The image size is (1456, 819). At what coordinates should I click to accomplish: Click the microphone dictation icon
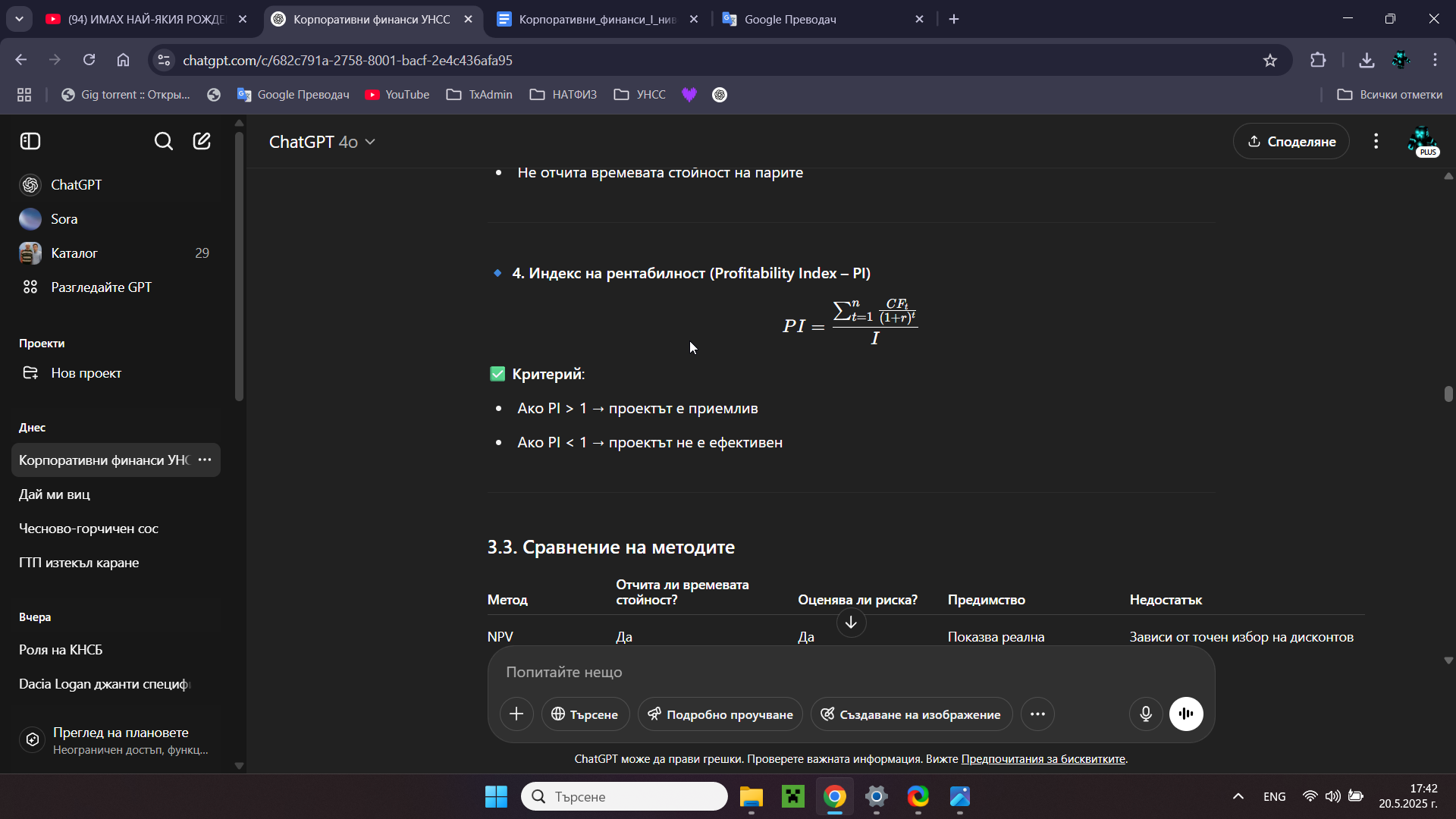tap(1146, 714)
